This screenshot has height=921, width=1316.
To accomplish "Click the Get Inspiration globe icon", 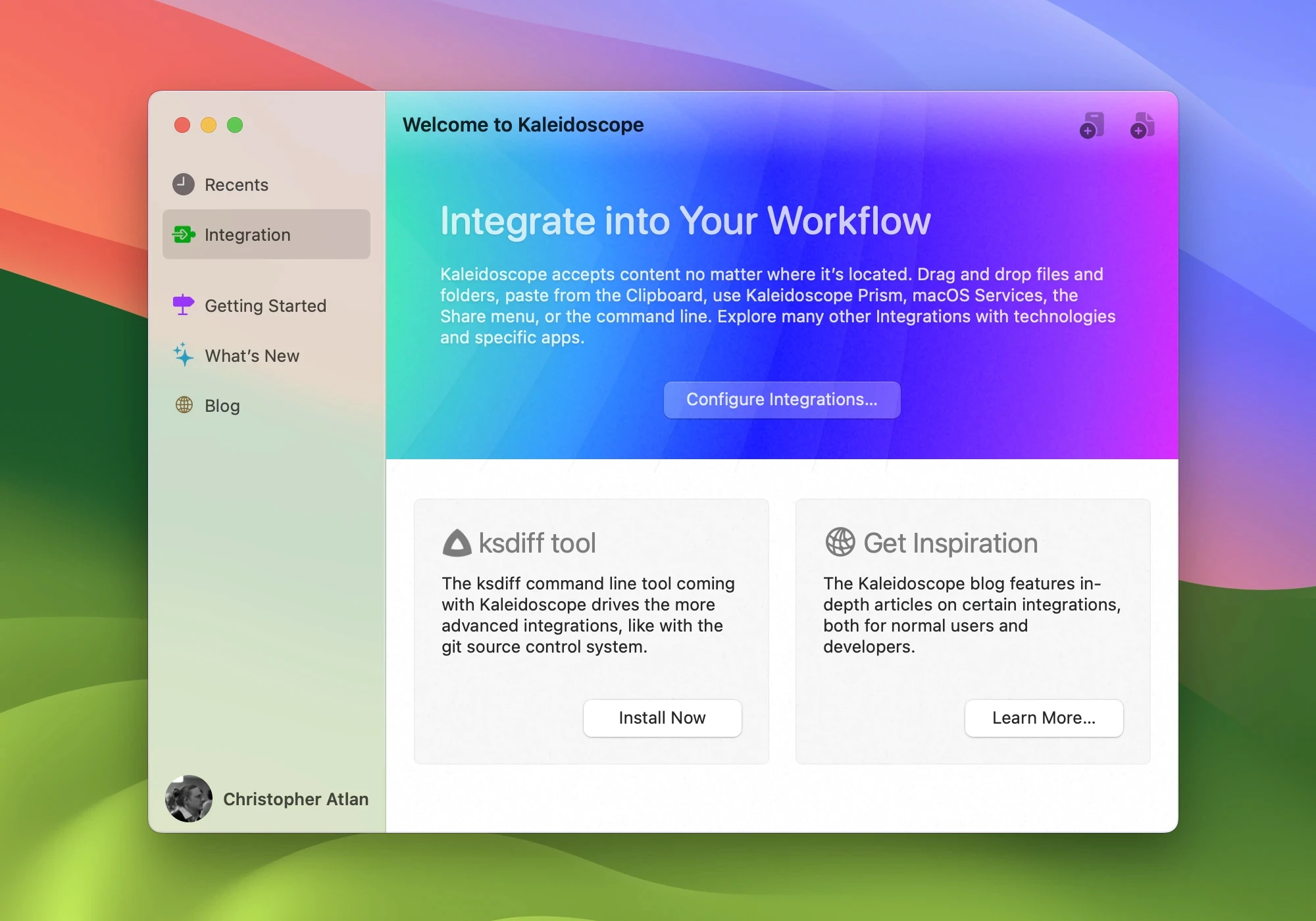I will (x=839, y=543).
